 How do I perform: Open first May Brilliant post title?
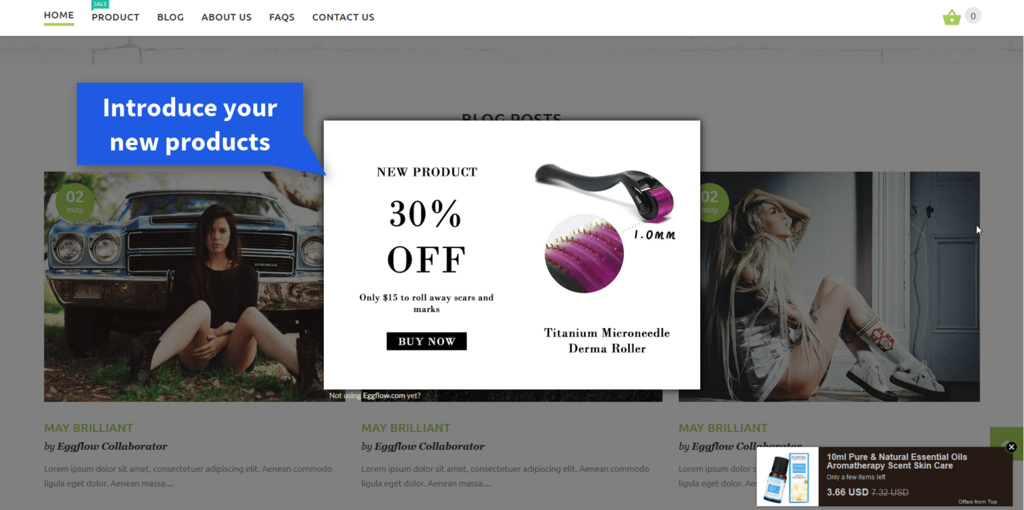coord(89,428)
